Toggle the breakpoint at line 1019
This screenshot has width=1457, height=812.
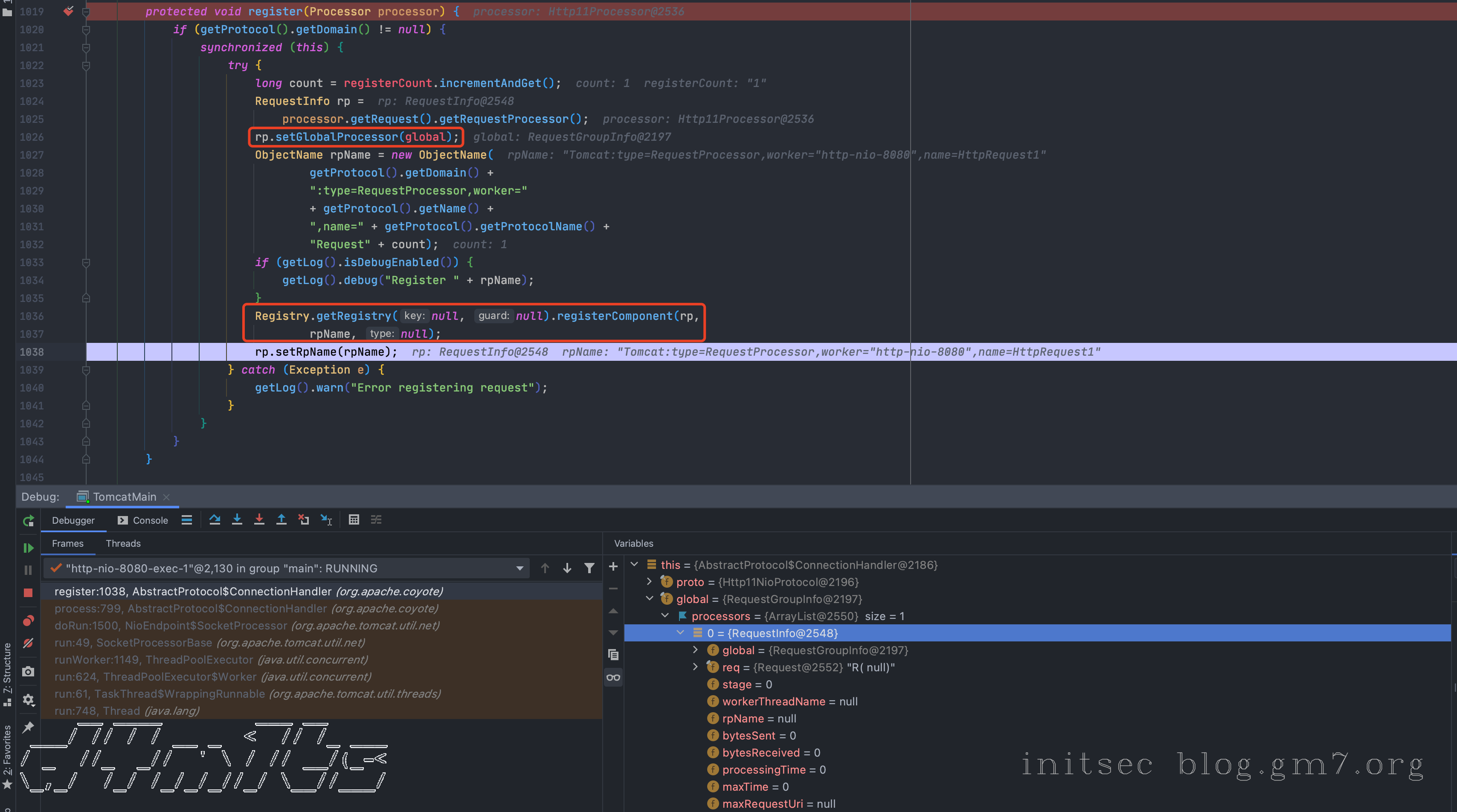click(68, 12)
